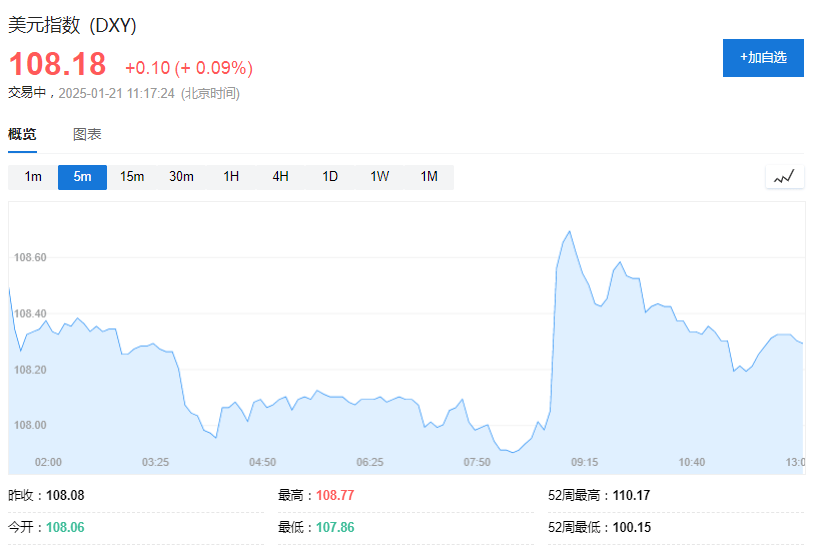Image resolution: width=814 pixels, height=555 pixels.
Task: Click the 108.40 y-axis label
Action: click(30, 314)
